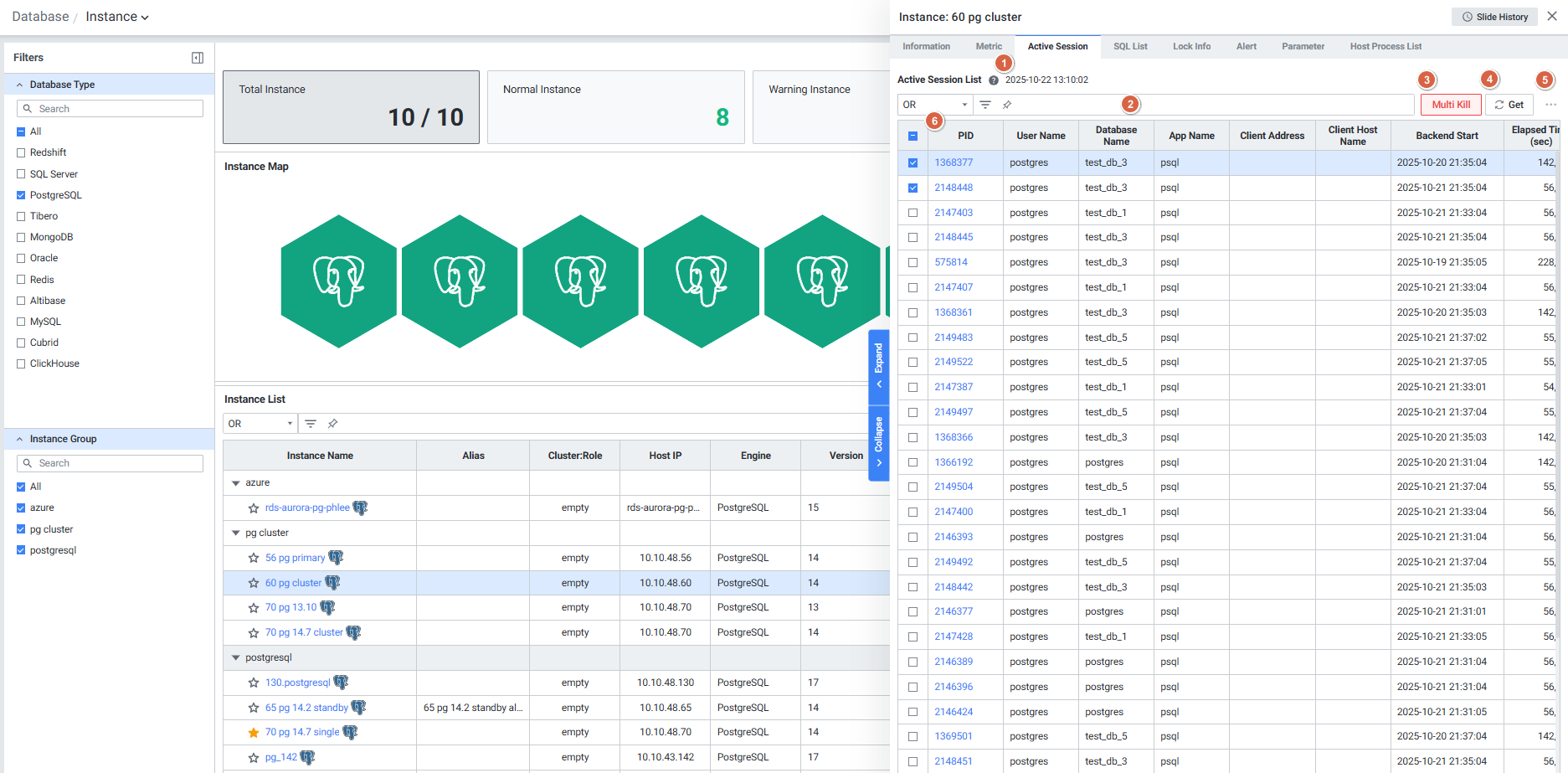This screenshot has width=1568, height=773.
Task: Open the OR dropdown in Active Session list
Action: [934, 105]
